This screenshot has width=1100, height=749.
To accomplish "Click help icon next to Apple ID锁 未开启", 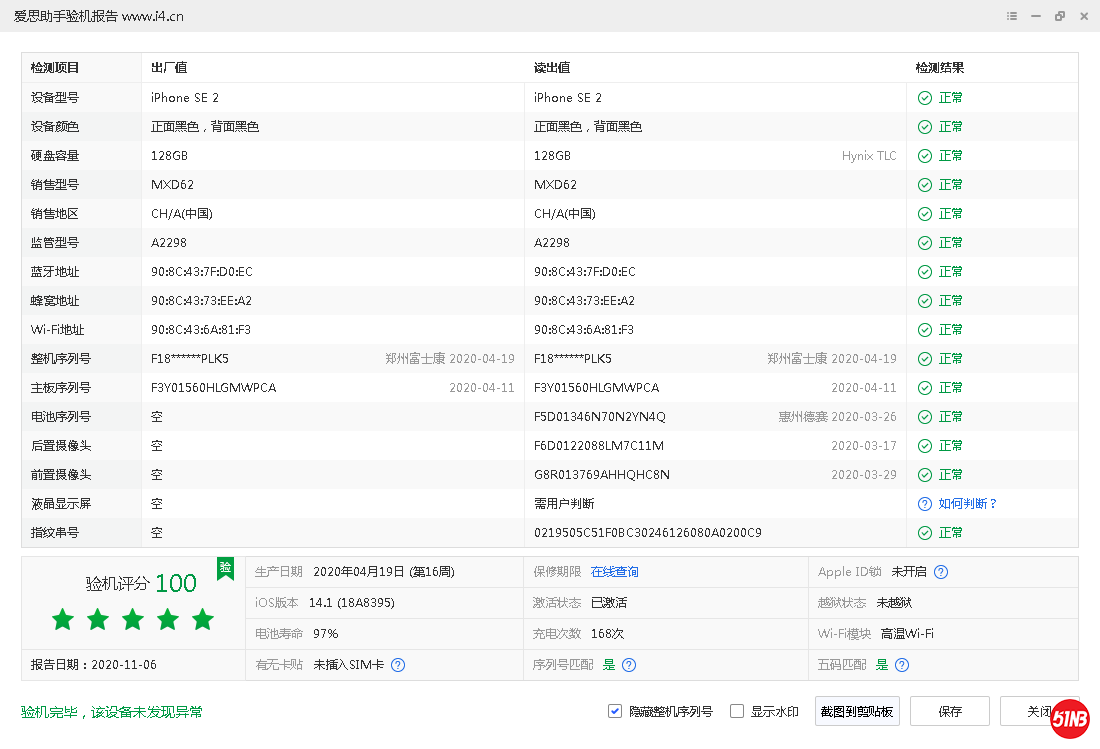I will (x=941, y=572).
